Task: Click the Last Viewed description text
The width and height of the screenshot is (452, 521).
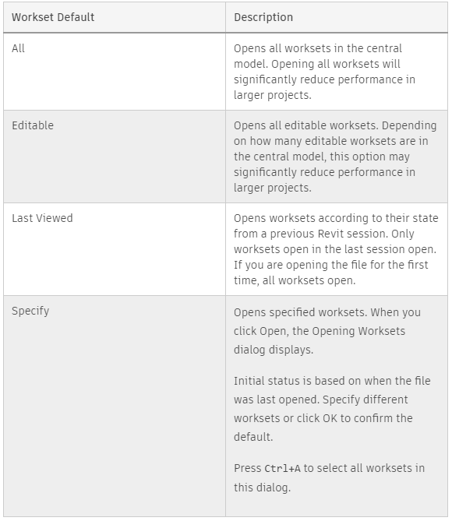Action: pyautogui.click(x=336, y=249)
